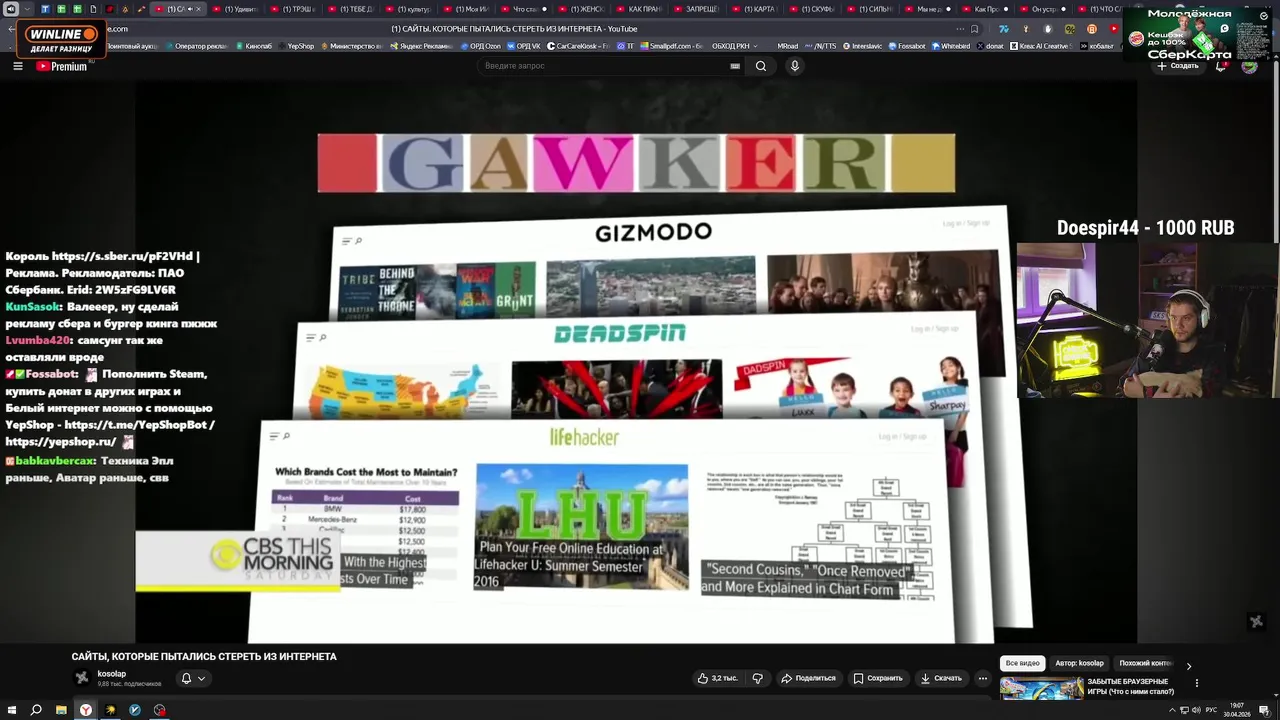This screenshot has width=1280, height=720.
Task: Open the on-screen keyboard in search box
Action: click(x=735, y=66)
